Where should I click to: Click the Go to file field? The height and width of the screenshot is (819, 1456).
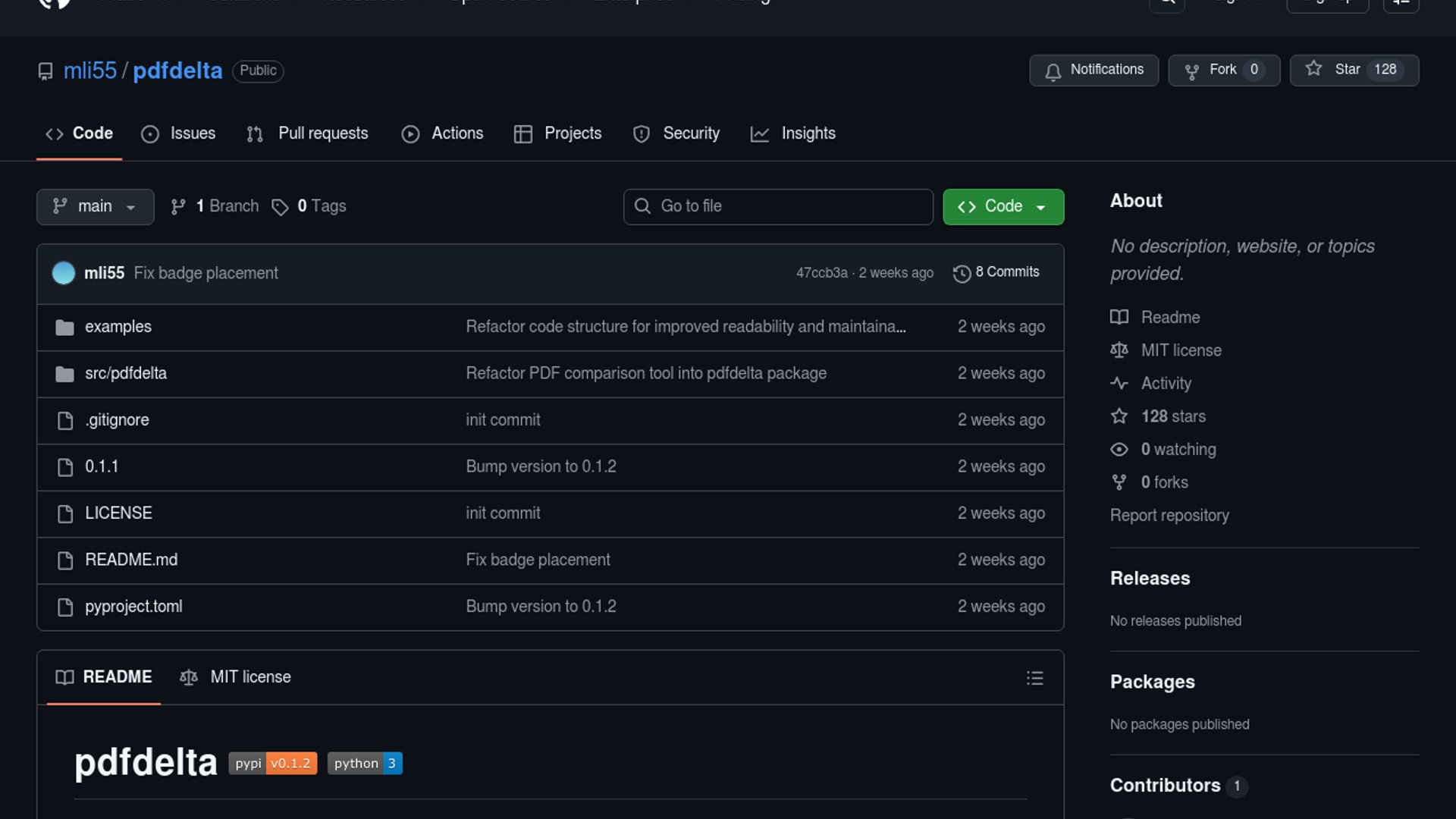(778, 207)
